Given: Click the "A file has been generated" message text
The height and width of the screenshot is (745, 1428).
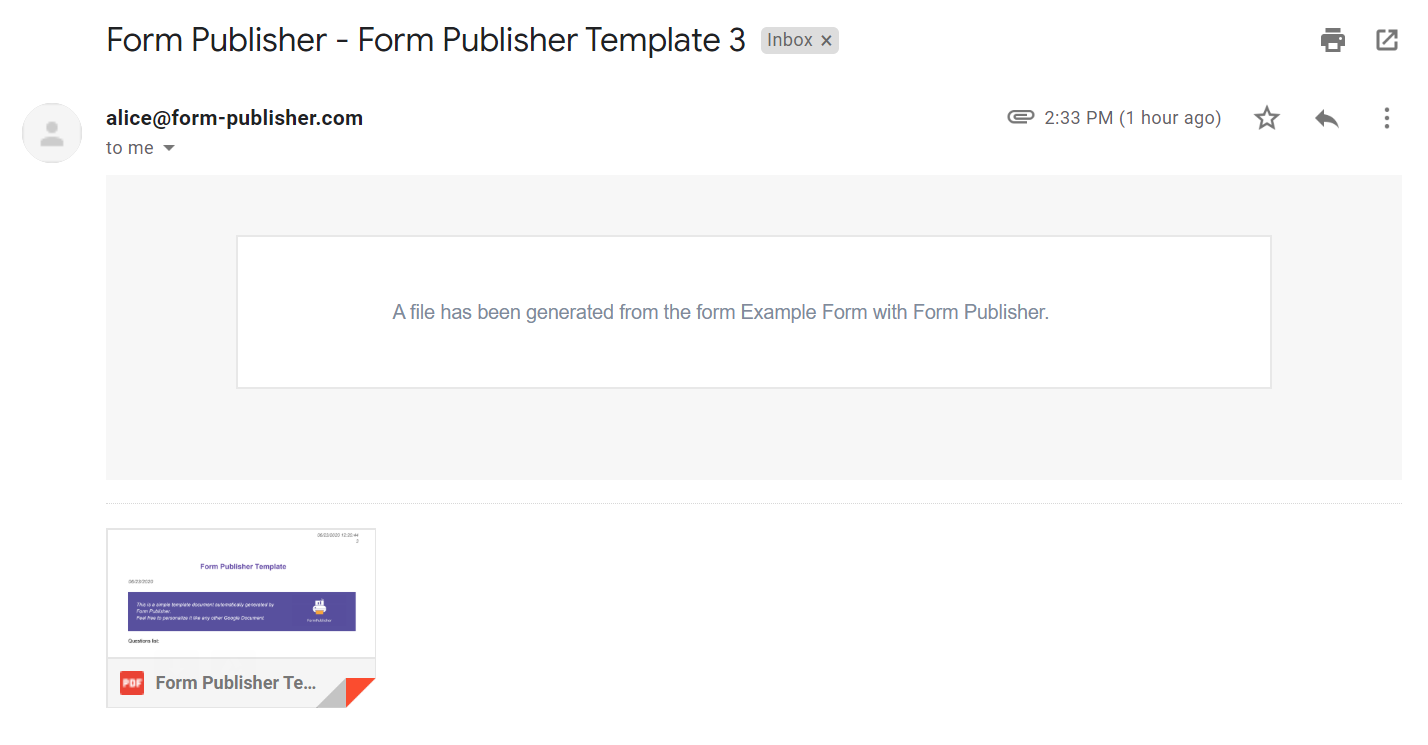Looking at the screenshot, I should (x=720, y=312).
